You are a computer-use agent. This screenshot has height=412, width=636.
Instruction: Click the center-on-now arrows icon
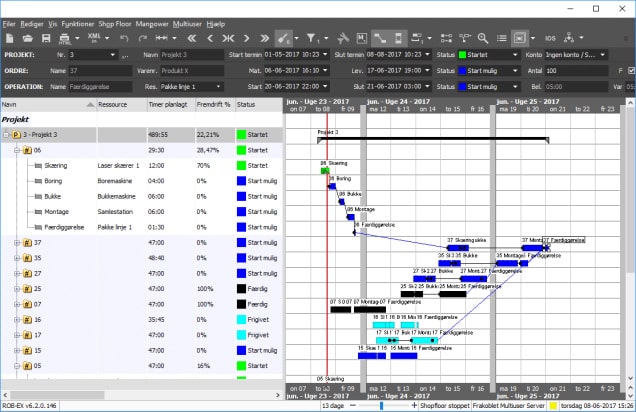click(x=228, y=38)
